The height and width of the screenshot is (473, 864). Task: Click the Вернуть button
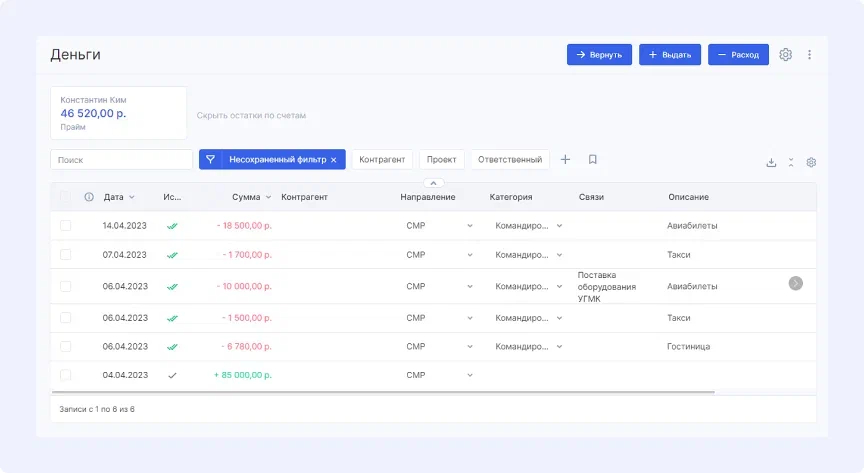click(x=599, y=55)
